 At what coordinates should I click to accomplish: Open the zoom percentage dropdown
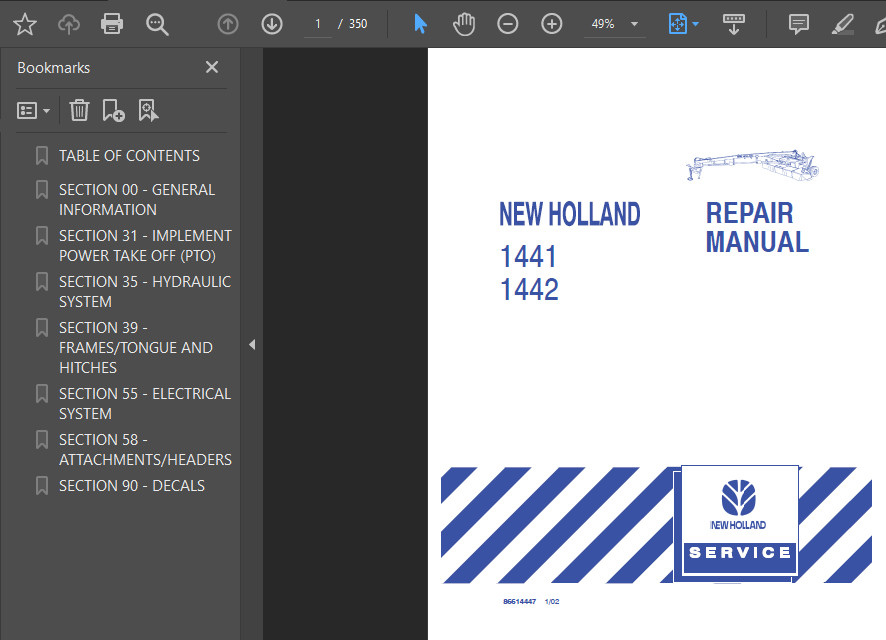[x=633, y=23]
